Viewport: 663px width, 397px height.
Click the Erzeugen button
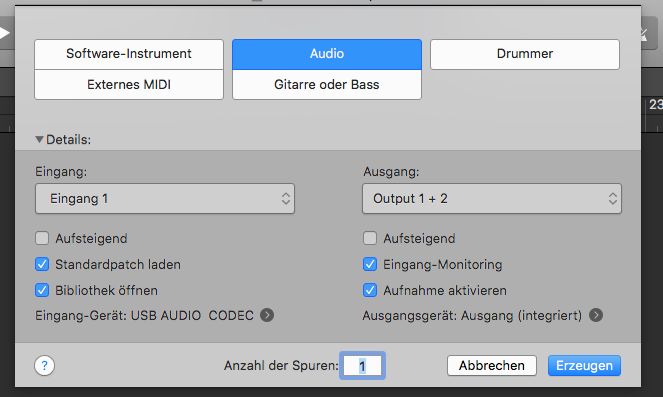coord(584,365)
